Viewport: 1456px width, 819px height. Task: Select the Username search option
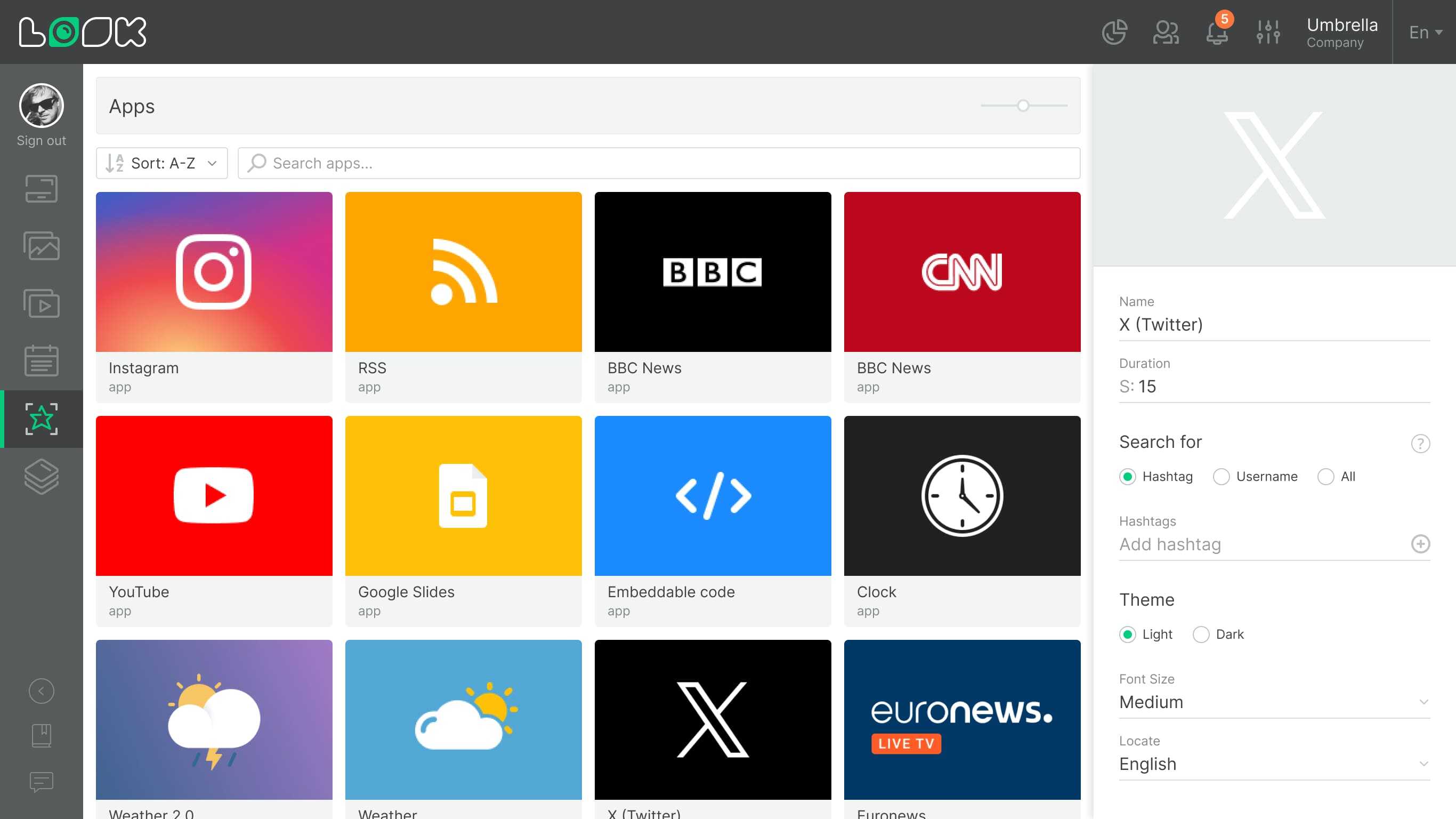[x=1221, y=477]
